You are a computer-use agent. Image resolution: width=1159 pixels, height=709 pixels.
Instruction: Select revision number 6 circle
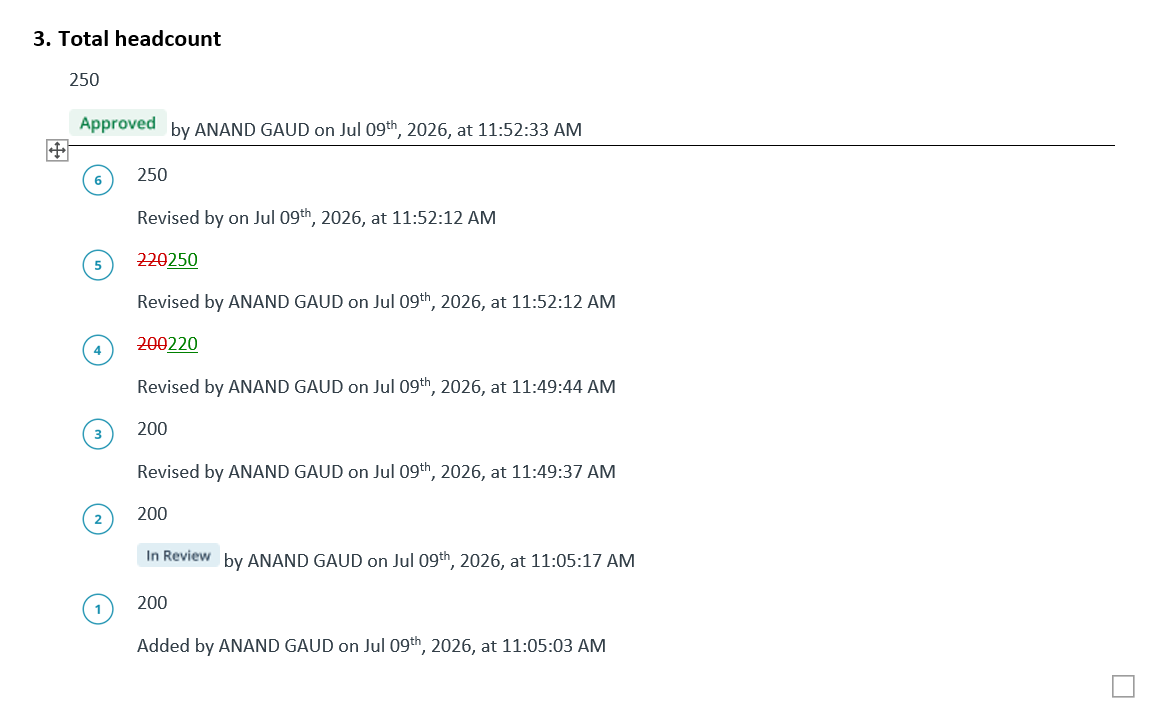[98, 180]
